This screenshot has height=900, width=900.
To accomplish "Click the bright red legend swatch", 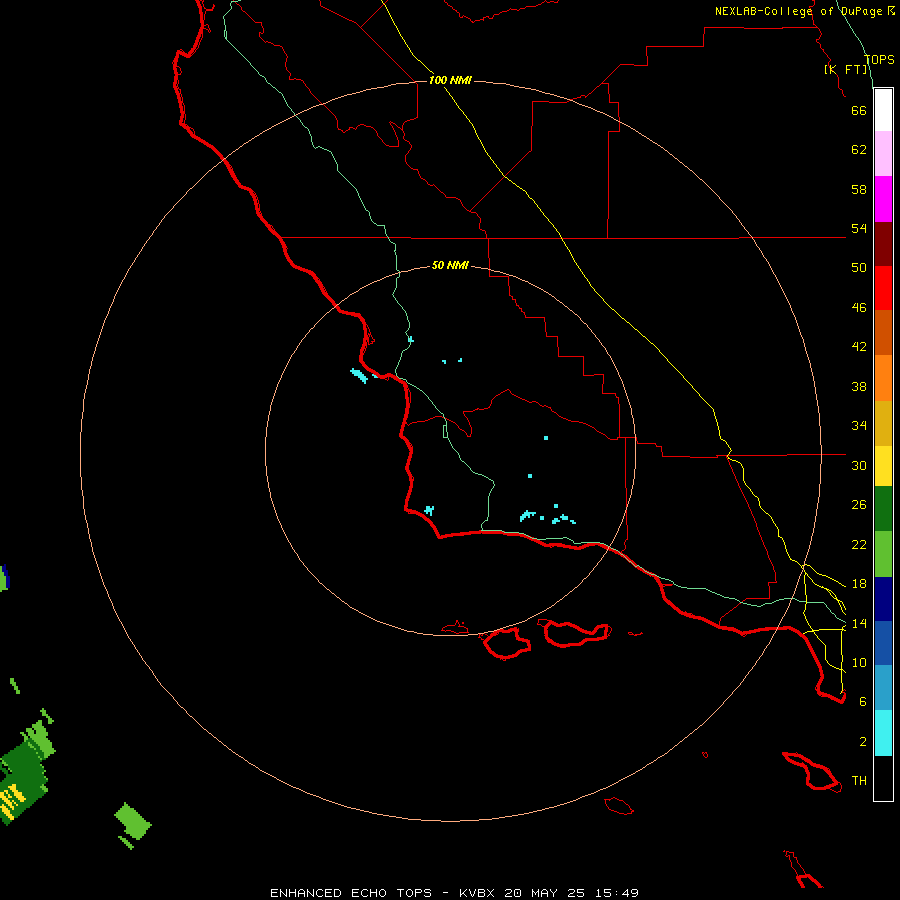I will coord(883,288).
